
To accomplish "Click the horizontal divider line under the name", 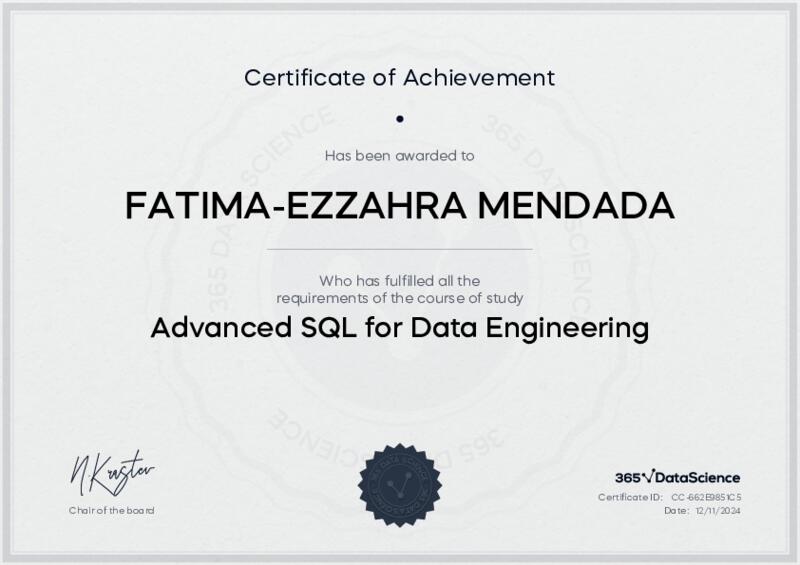I will 400,248.
